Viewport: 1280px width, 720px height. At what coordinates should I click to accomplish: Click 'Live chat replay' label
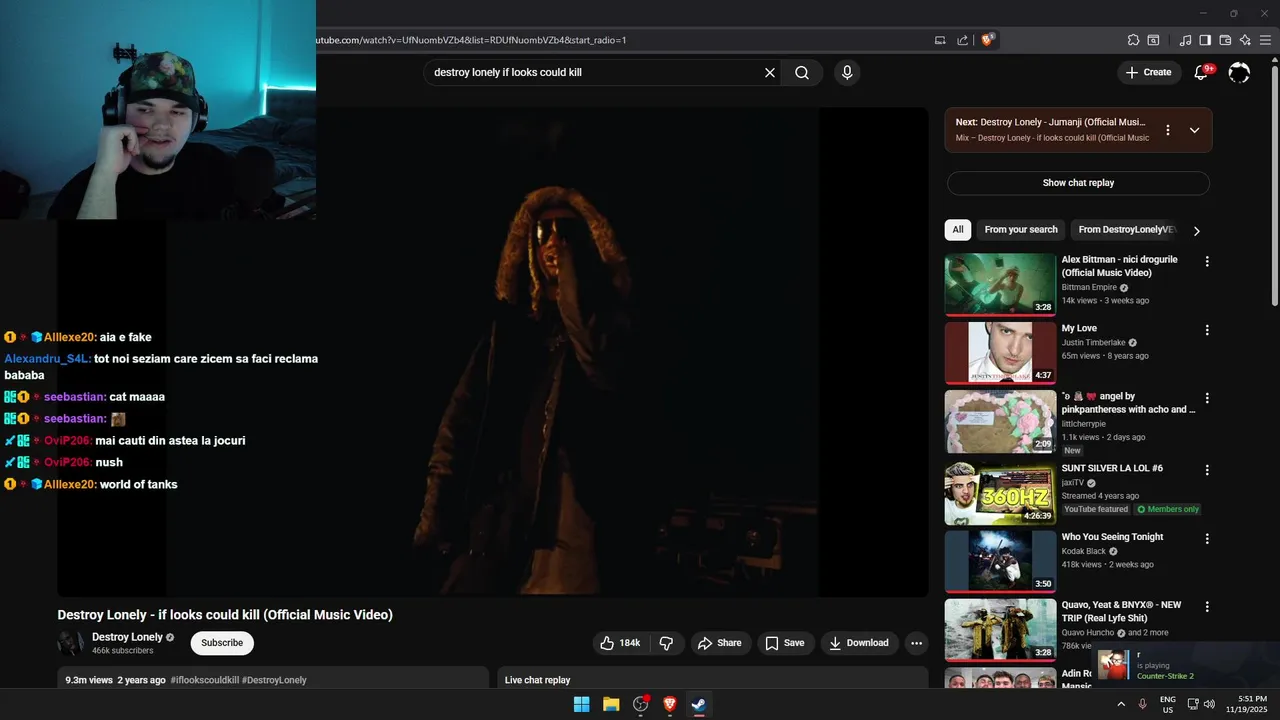click(x=537, y=680)
